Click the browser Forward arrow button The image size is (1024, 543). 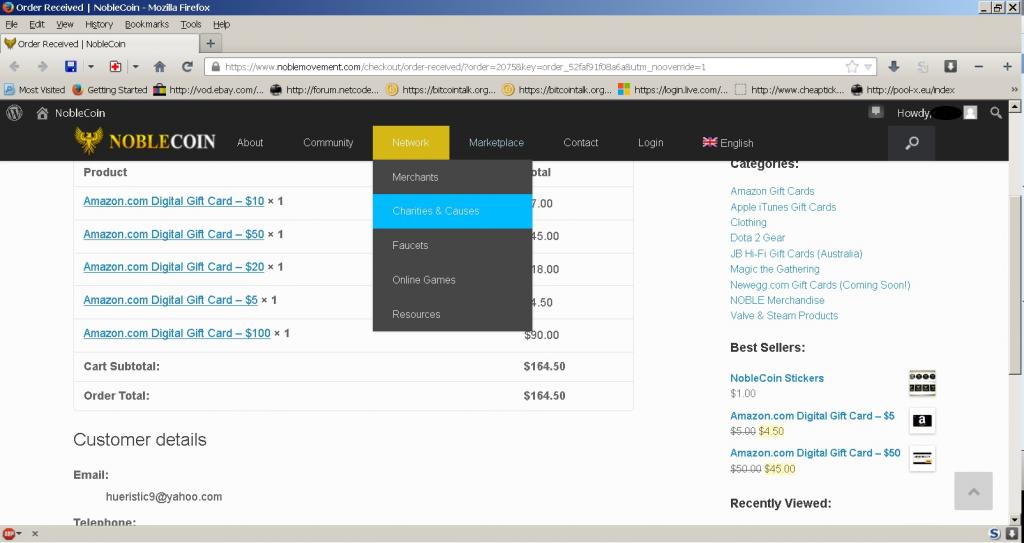coord(42,67)
